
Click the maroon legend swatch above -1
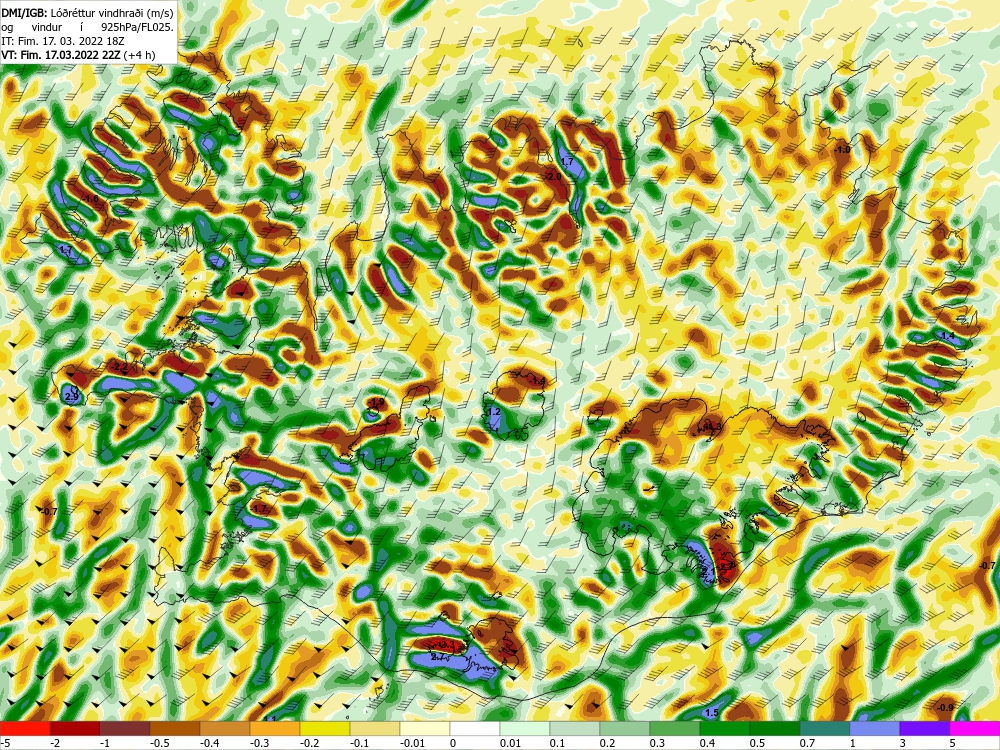click(x=125, y=728)
